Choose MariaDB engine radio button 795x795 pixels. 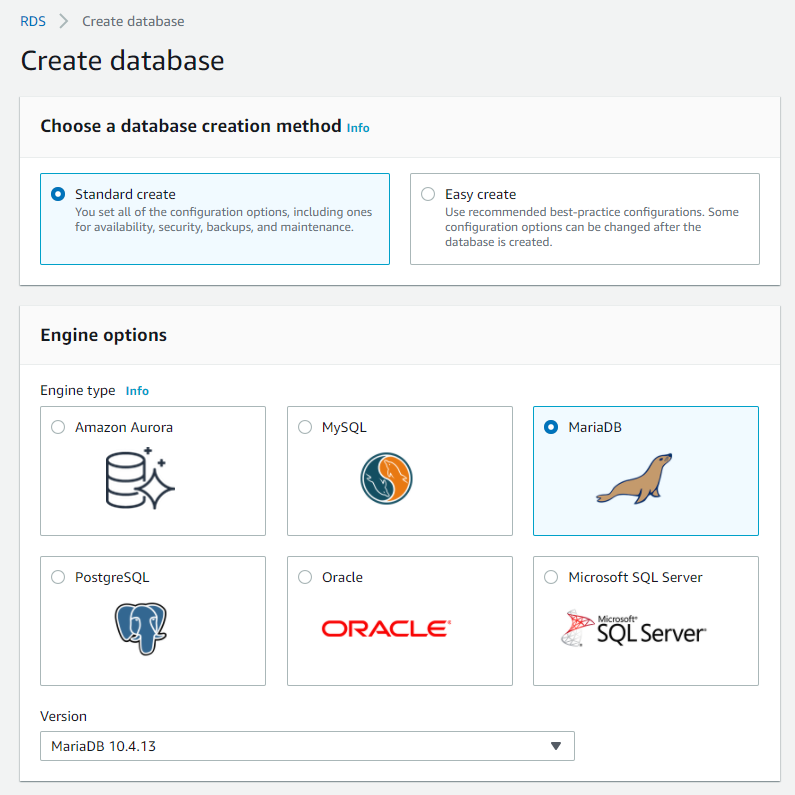pyautogui.click(x=551, y=427)
